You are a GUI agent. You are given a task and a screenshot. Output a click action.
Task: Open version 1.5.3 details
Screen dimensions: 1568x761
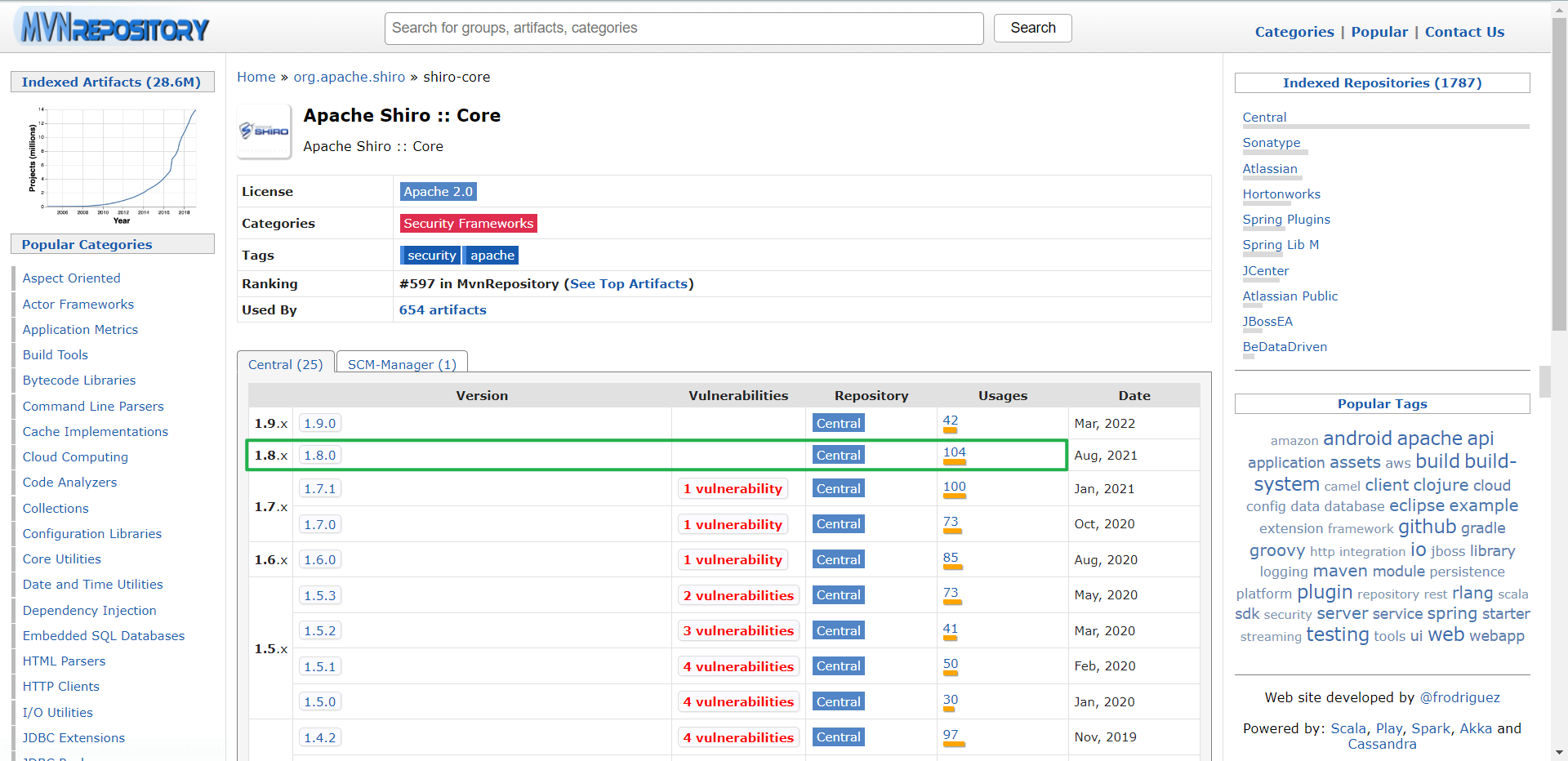pos(320,595)
